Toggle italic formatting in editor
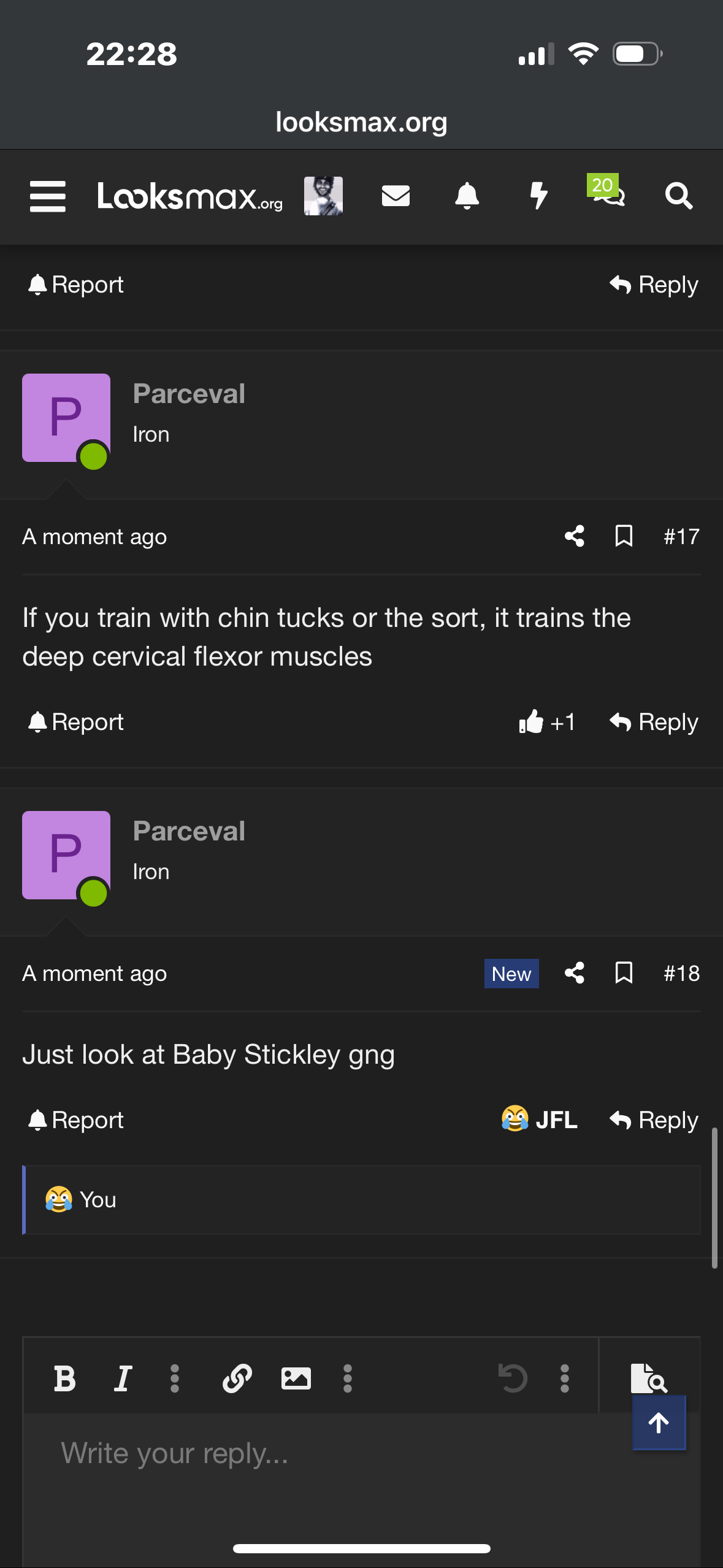The image size is (723, 1568). point(123,1378)
